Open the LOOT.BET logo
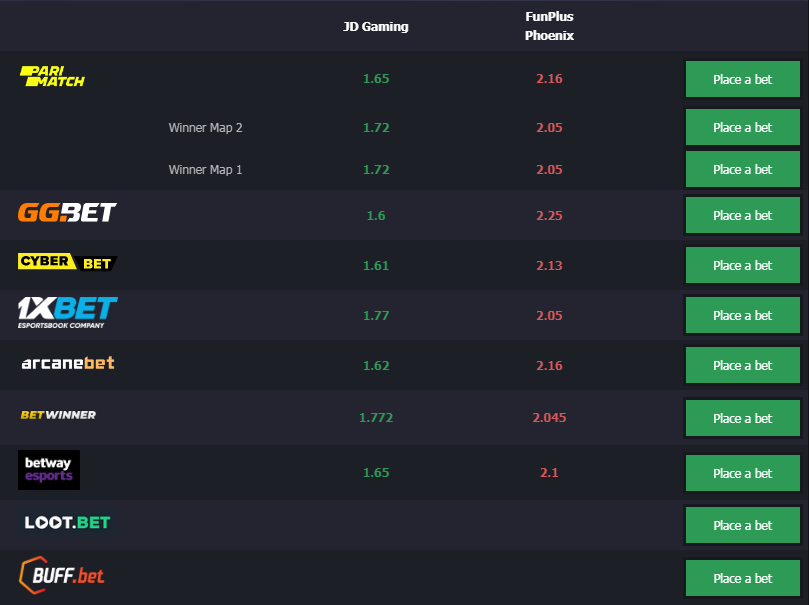 (68, 522)
